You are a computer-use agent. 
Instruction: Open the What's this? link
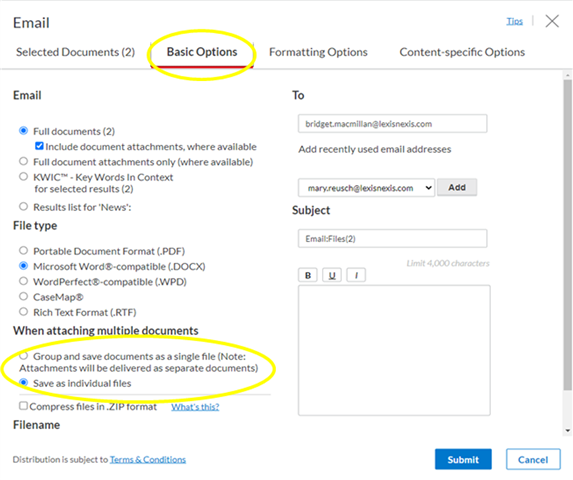click(x=195, y=407)
